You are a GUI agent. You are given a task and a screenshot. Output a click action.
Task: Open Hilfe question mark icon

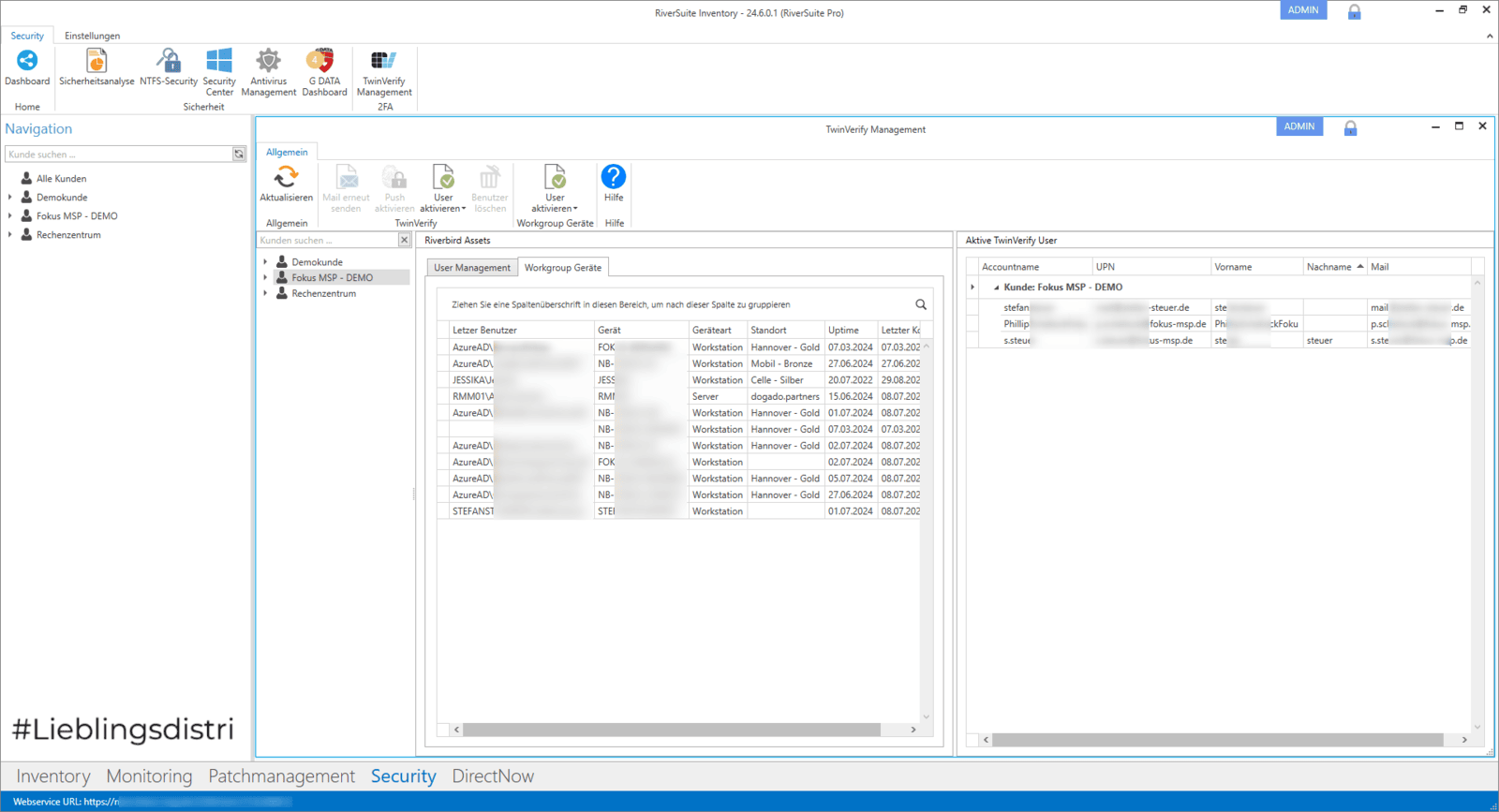614,183
